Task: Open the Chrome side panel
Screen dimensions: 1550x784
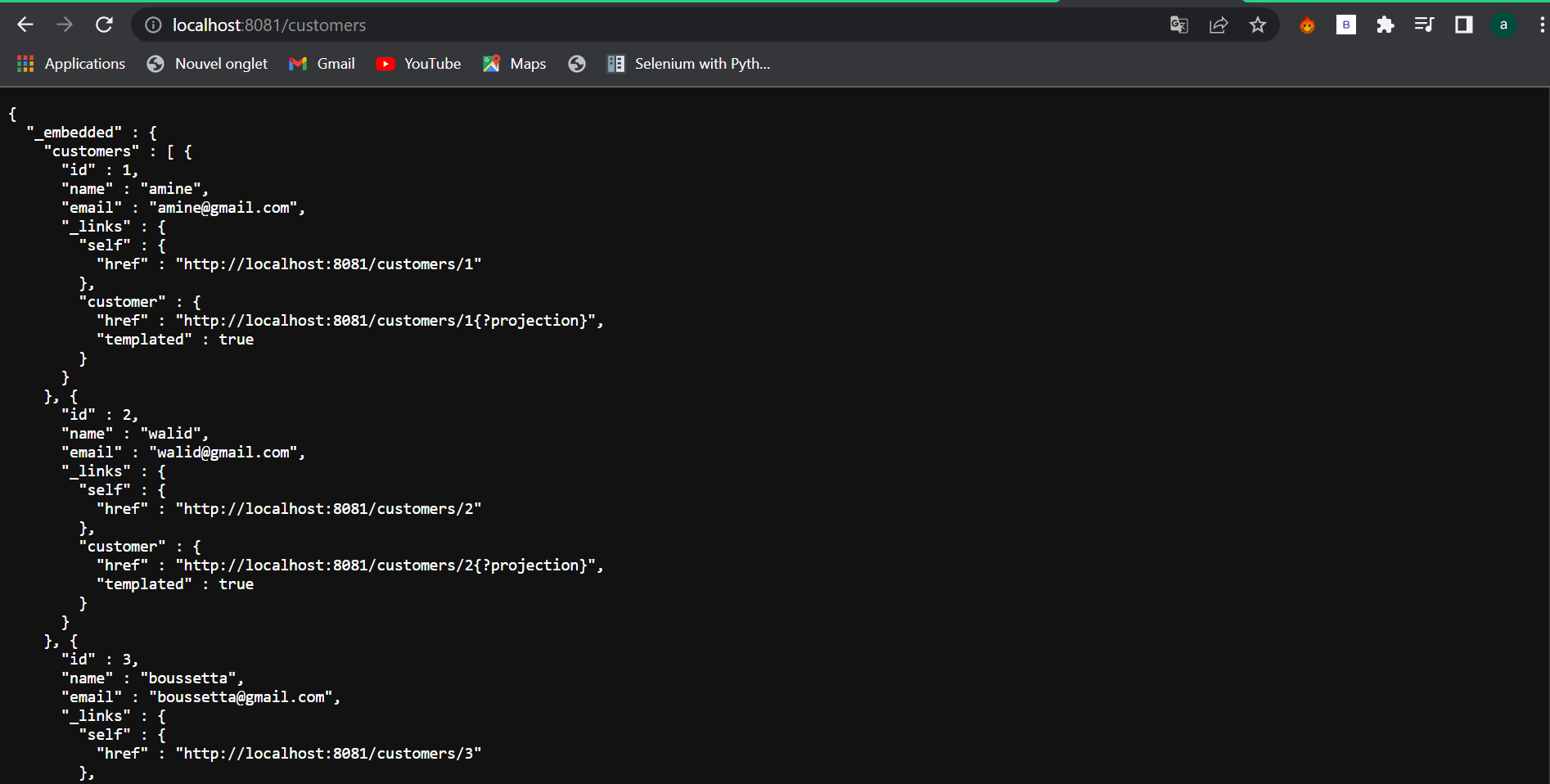Action: pos(1463,25)
